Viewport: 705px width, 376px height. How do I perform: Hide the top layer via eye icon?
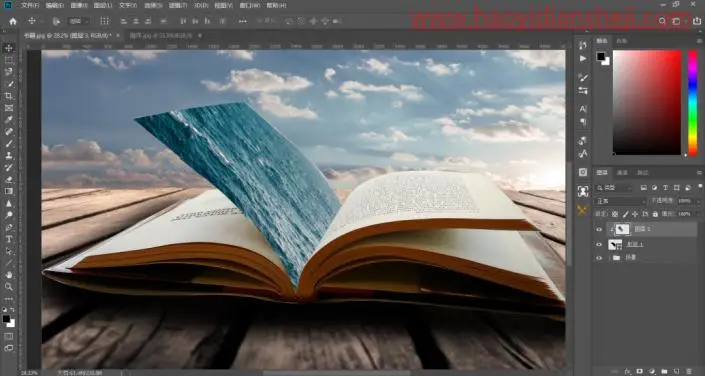[x=599, y=229]
